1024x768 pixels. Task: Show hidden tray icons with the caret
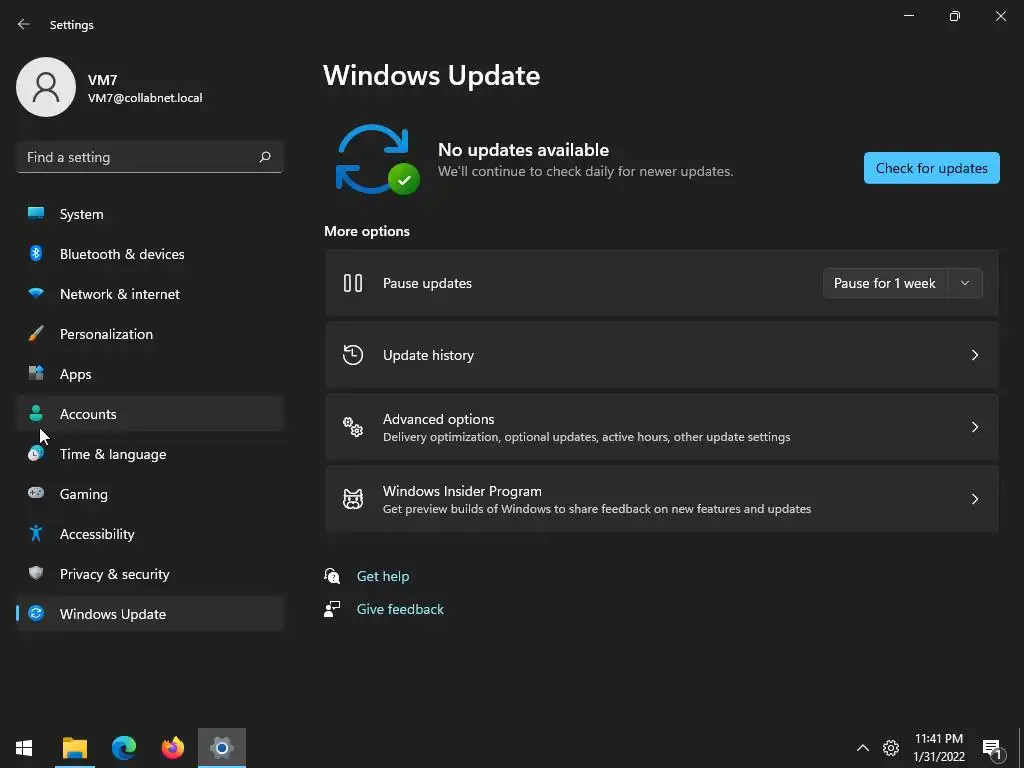click(863, 748)
